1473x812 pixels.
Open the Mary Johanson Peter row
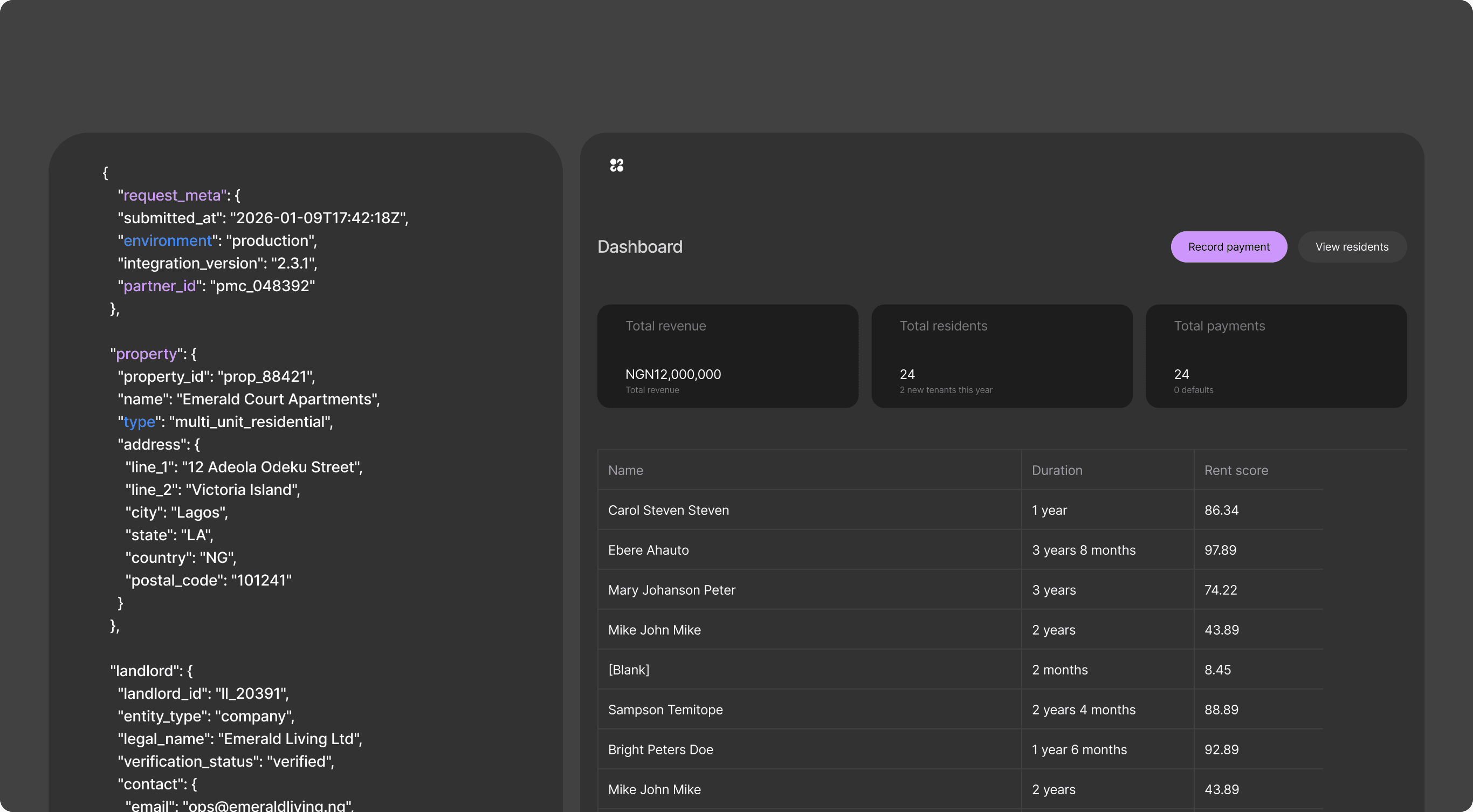(x=671, y=590)
